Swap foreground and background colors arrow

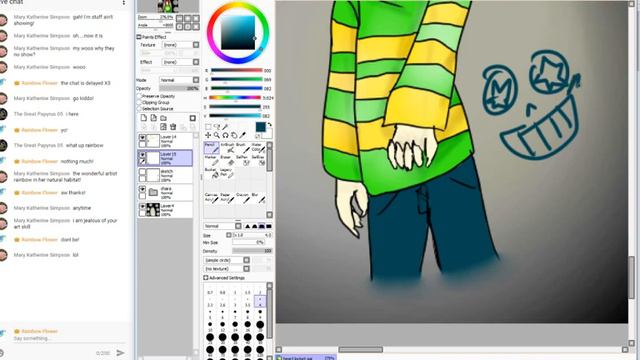(269, 125)
